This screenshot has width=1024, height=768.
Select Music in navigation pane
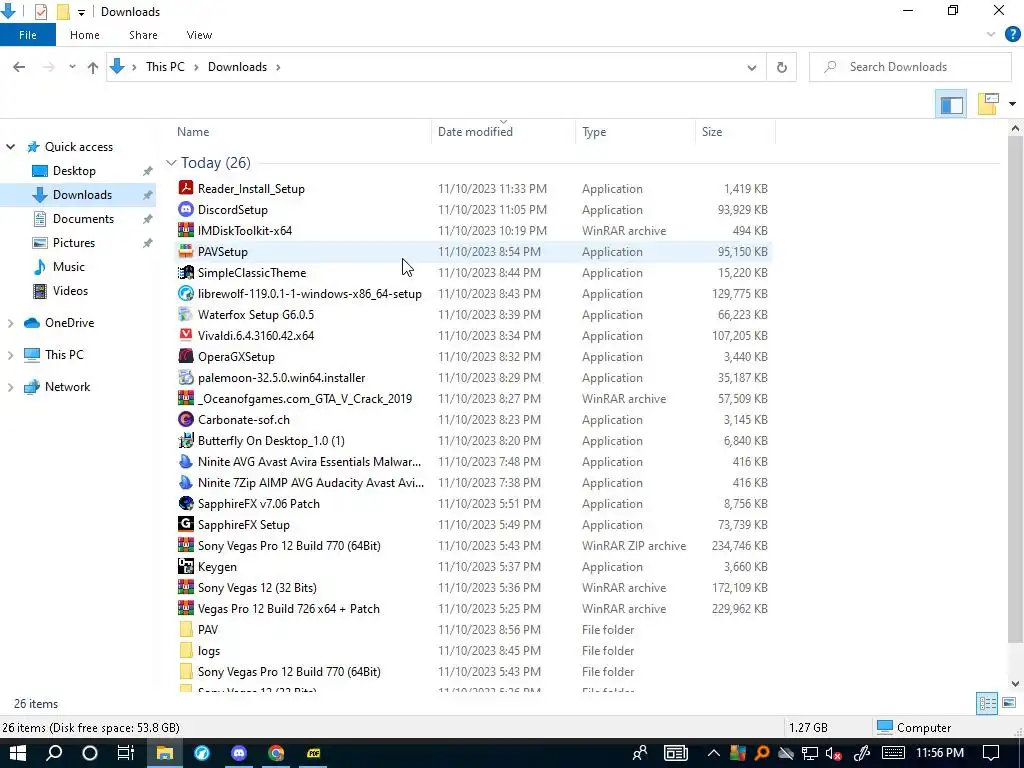69,266
